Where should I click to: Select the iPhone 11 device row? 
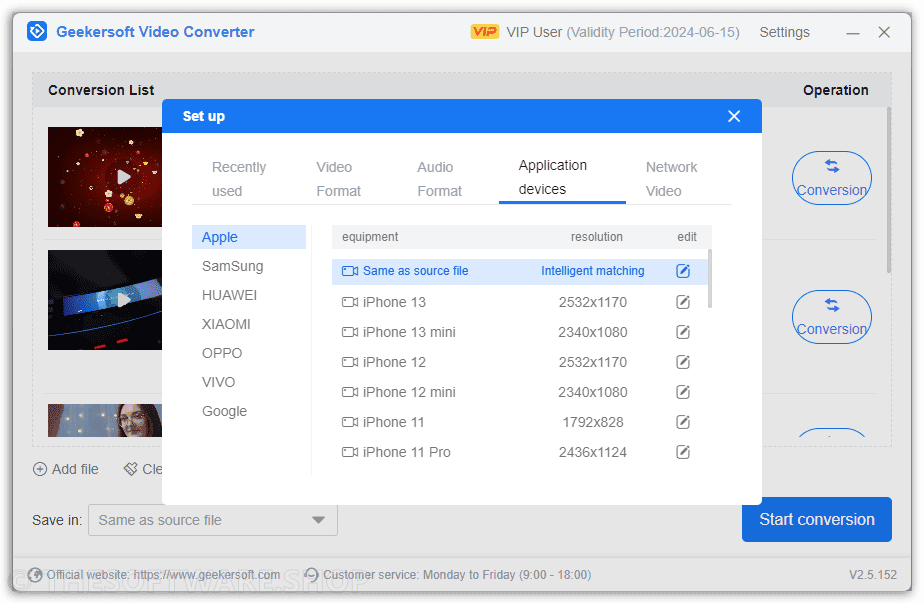[x=519, y=423]
